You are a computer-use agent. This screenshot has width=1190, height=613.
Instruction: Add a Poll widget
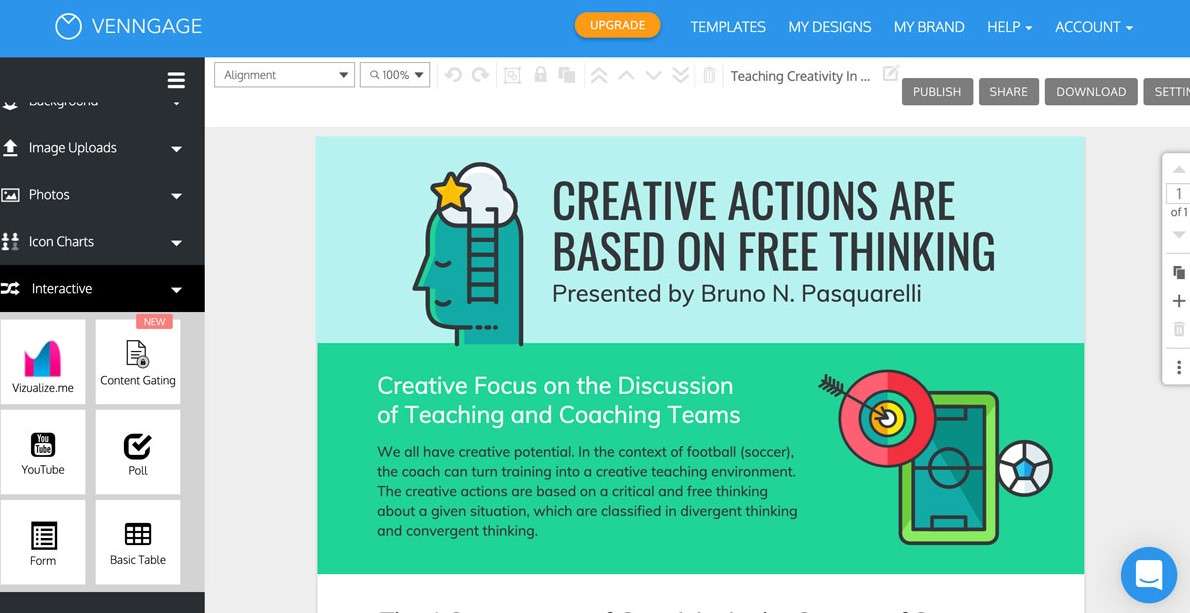(138, 452)
